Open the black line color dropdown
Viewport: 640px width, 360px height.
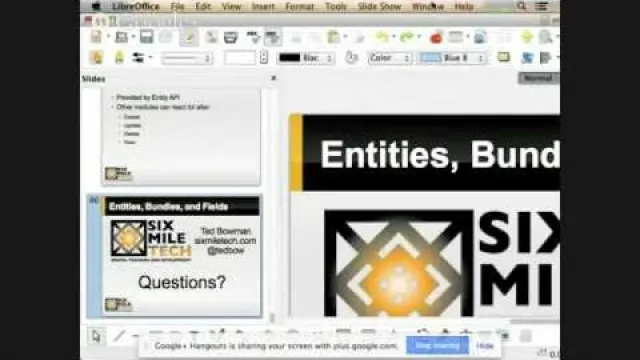pyautogui.click(x=305, y=58)
